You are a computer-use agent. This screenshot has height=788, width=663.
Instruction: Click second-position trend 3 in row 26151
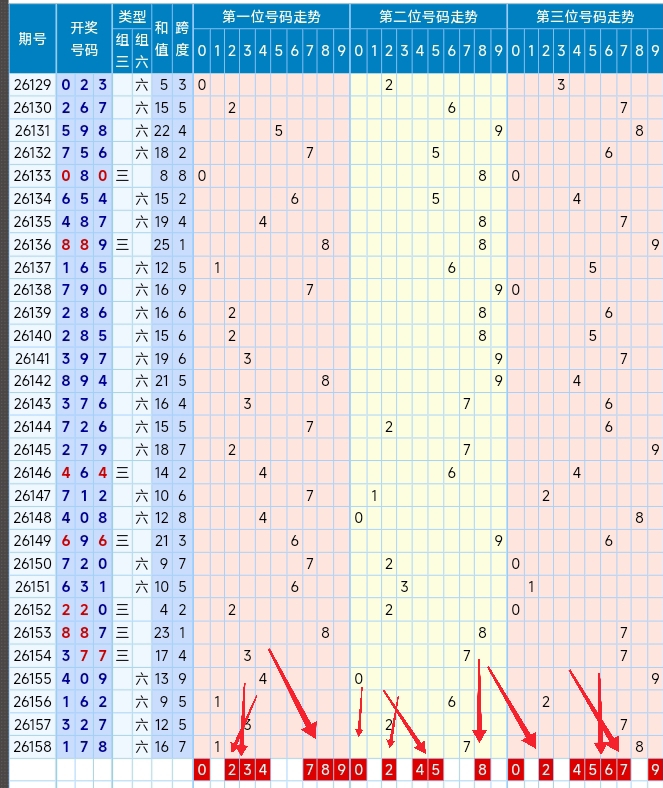point(404,587)
